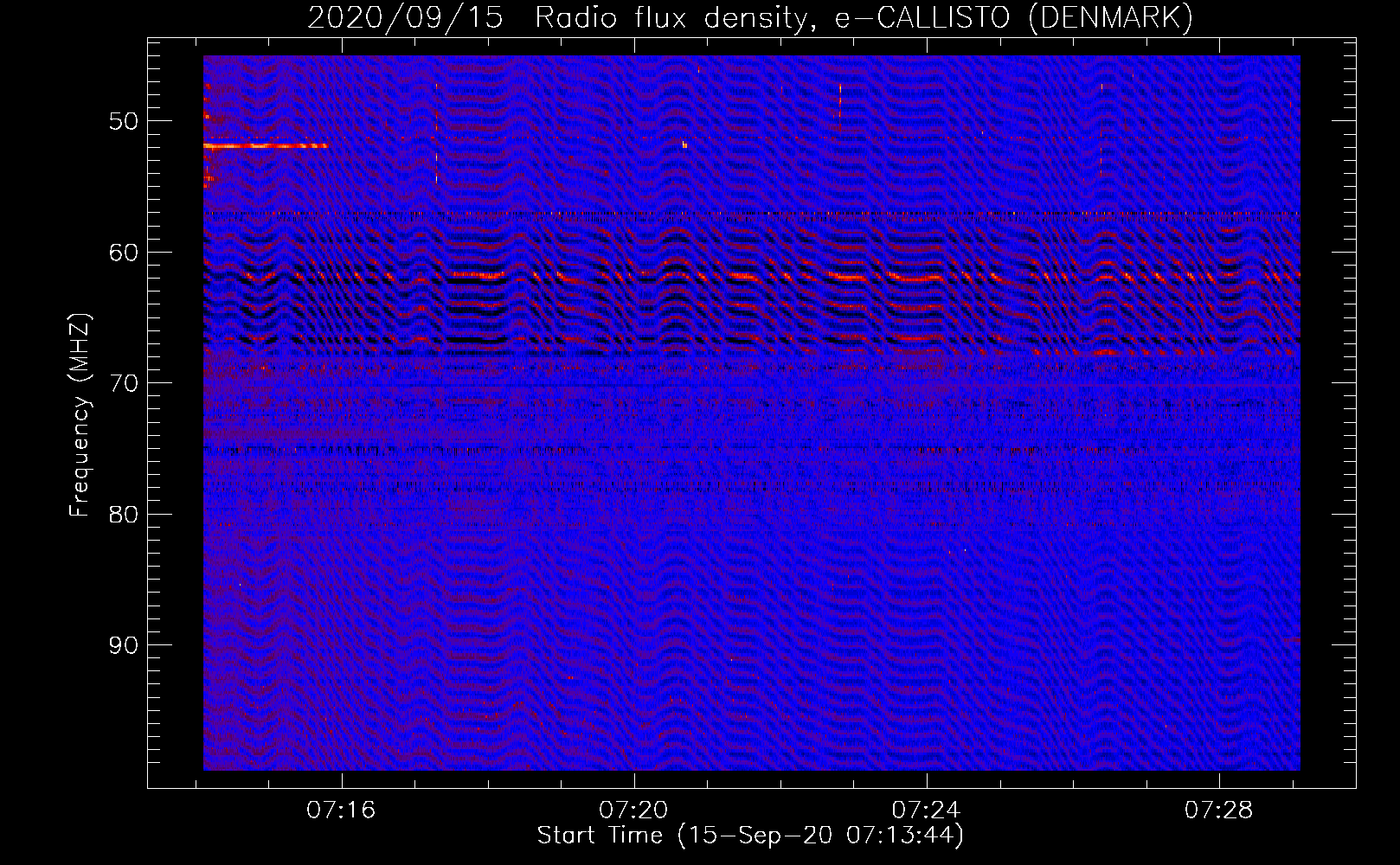Screen dimensions: 1400x865
Task: Click the 90 MHz frequency tick label
Action: pyautogui.click(x=124, y=645)
